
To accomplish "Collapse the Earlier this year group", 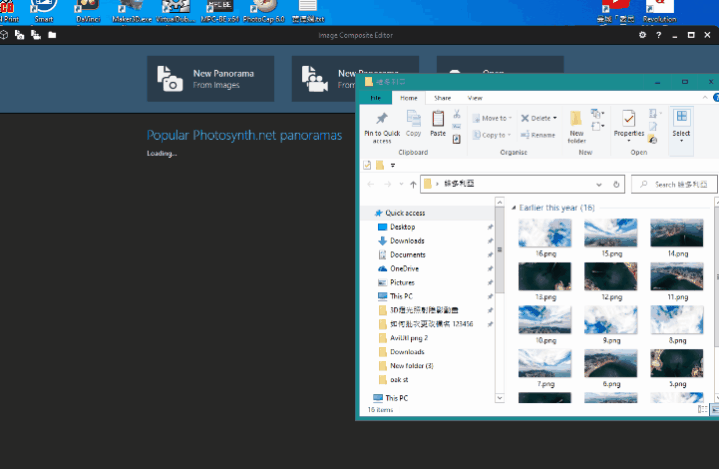I will coord(514,207).
